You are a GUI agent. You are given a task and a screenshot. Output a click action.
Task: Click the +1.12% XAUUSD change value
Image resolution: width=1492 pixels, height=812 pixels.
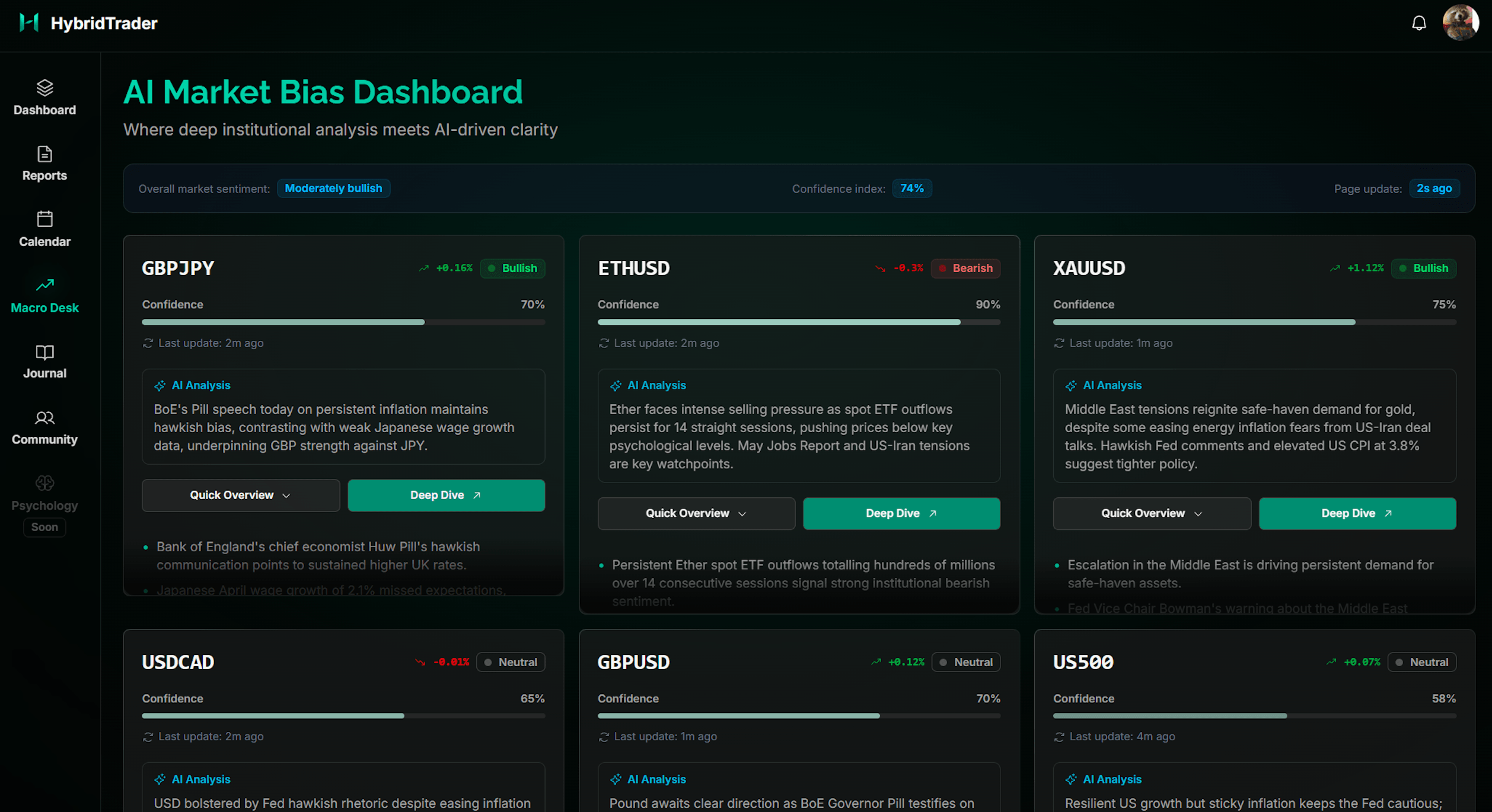pyautogui.click(x=1365, y=268)
